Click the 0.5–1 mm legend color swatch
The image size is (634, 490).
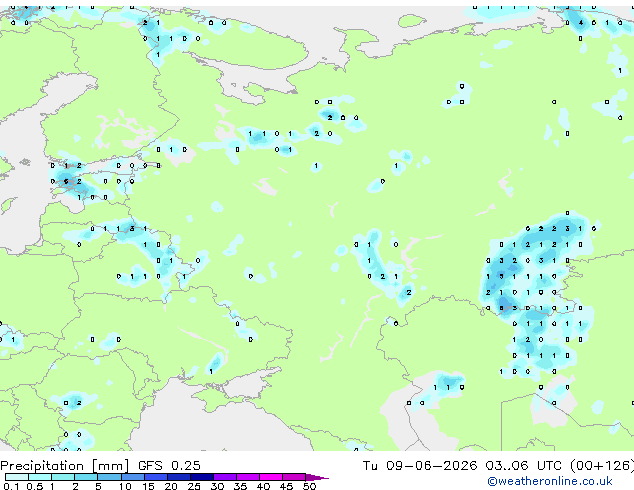coord(40,477)
